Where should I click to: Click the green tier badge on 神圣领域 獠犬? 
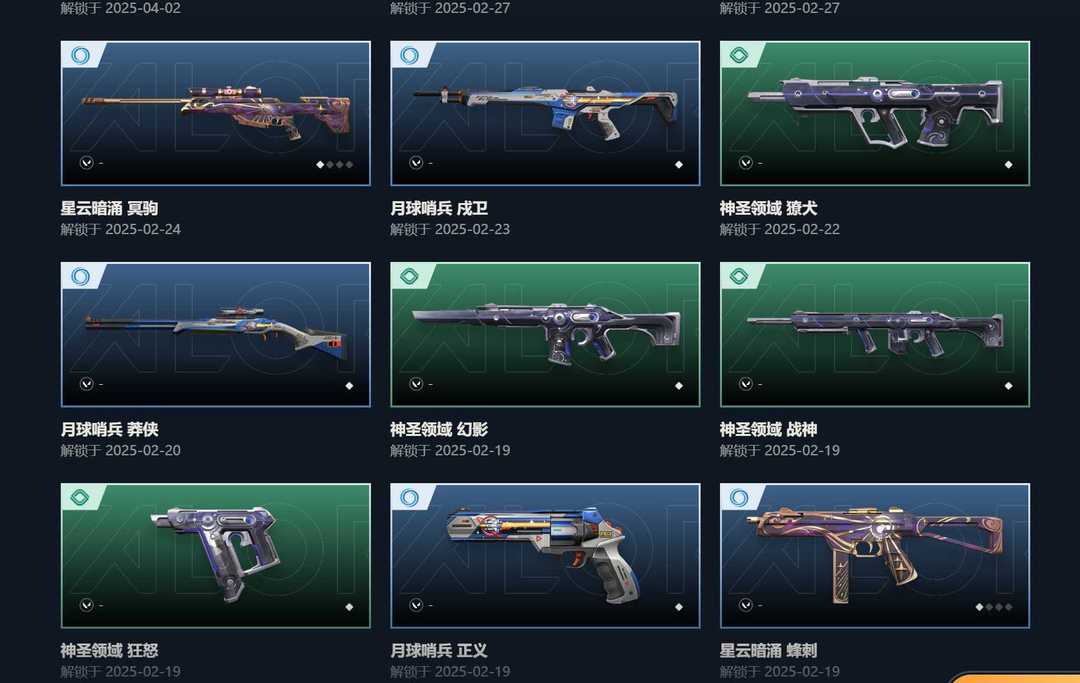(x=739, y=55)
